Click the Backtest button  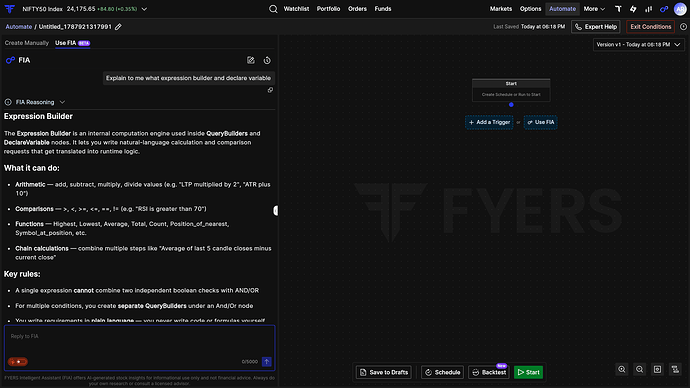click(489, 372)
